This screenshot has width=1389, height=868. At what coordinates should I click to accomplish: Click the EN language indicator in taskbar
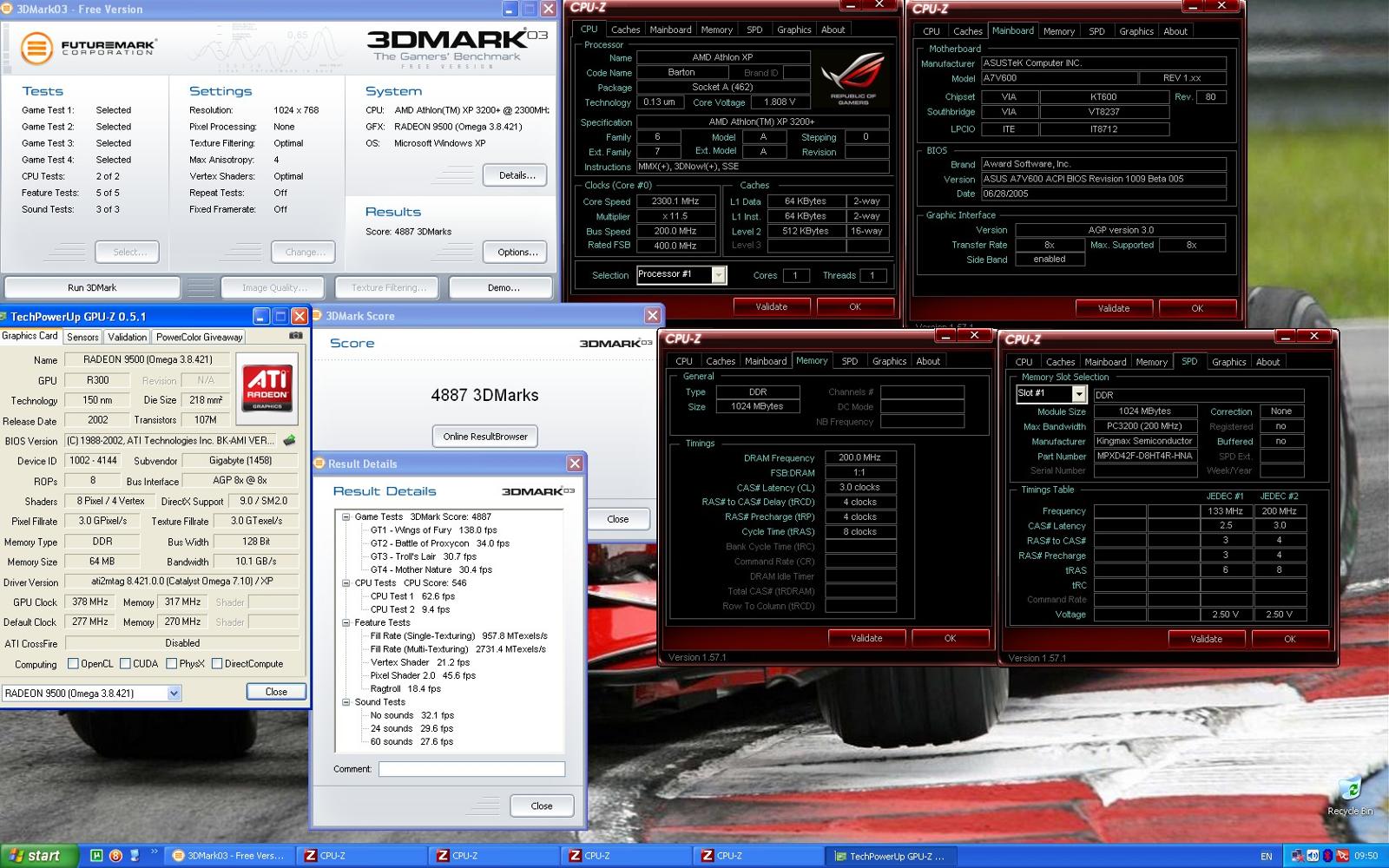click(x=1267, y=857)
